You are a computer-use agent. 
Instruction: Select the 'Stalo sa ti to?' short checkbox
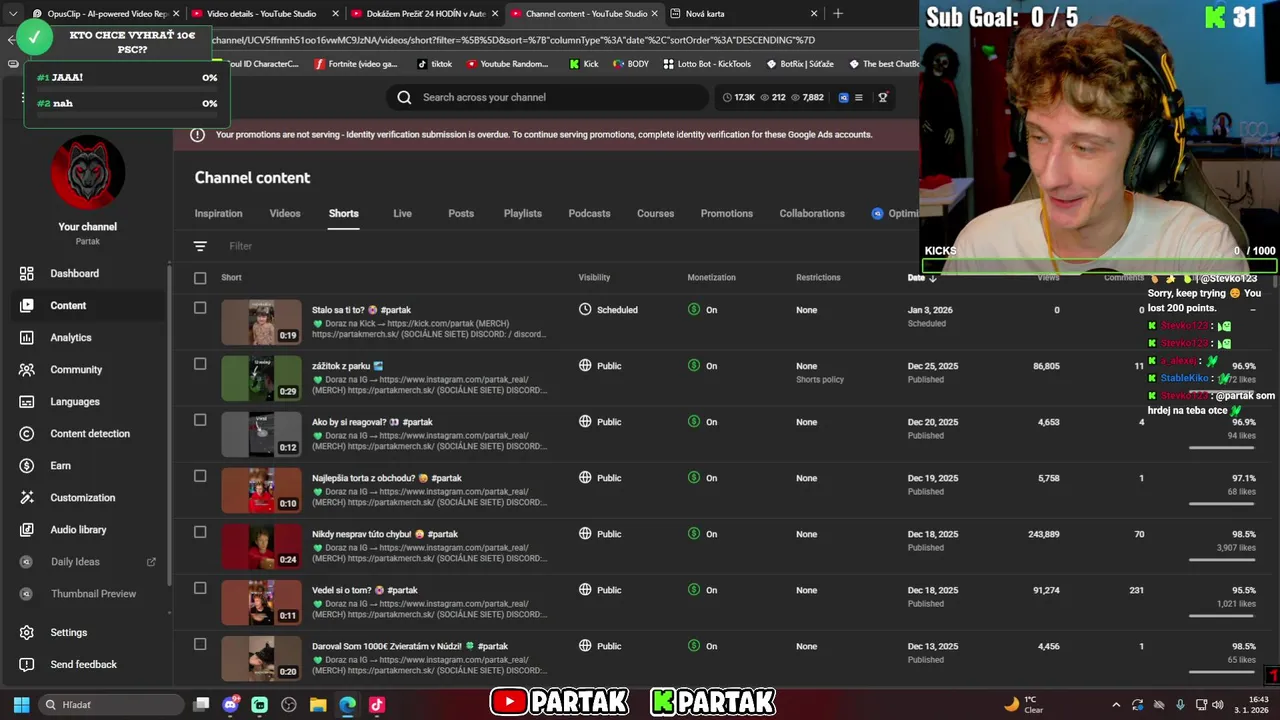200,308
